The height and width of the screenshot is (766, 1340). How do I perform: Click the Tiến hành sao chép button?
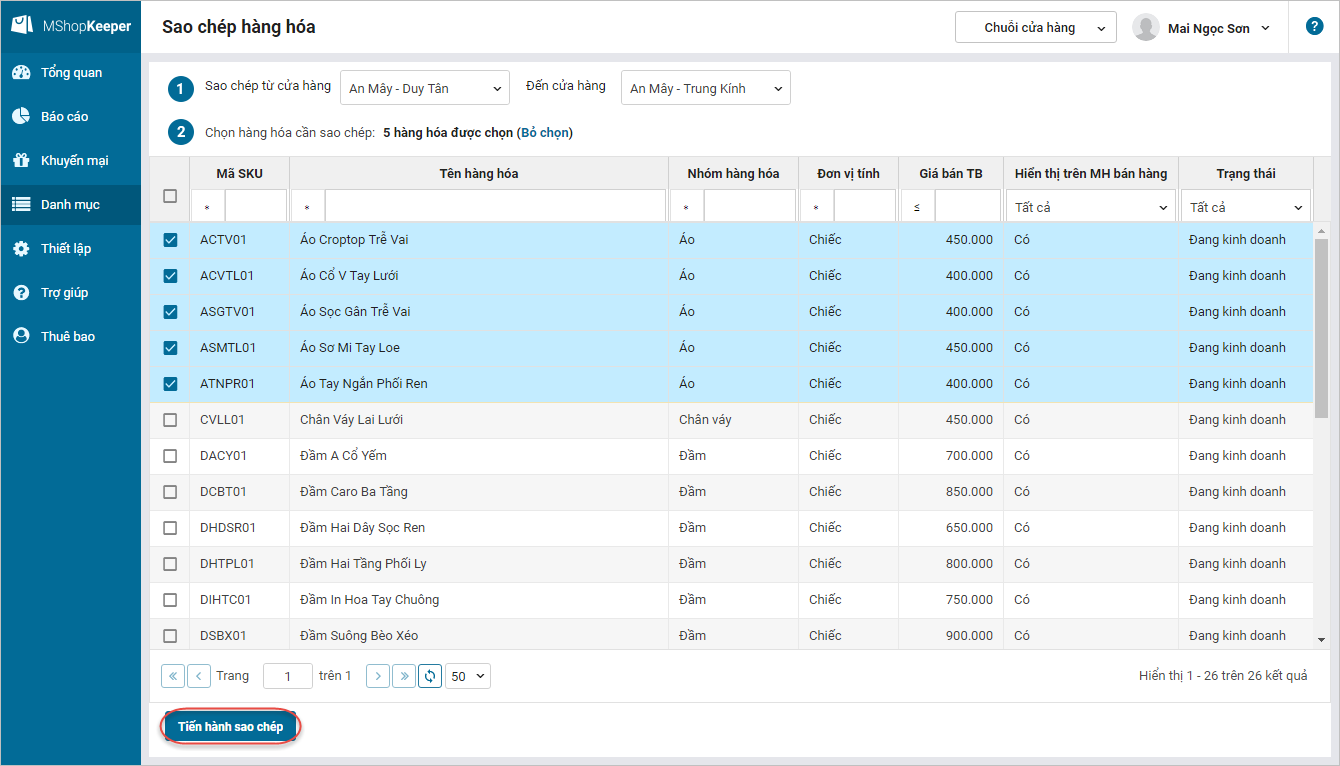(231, 727)
